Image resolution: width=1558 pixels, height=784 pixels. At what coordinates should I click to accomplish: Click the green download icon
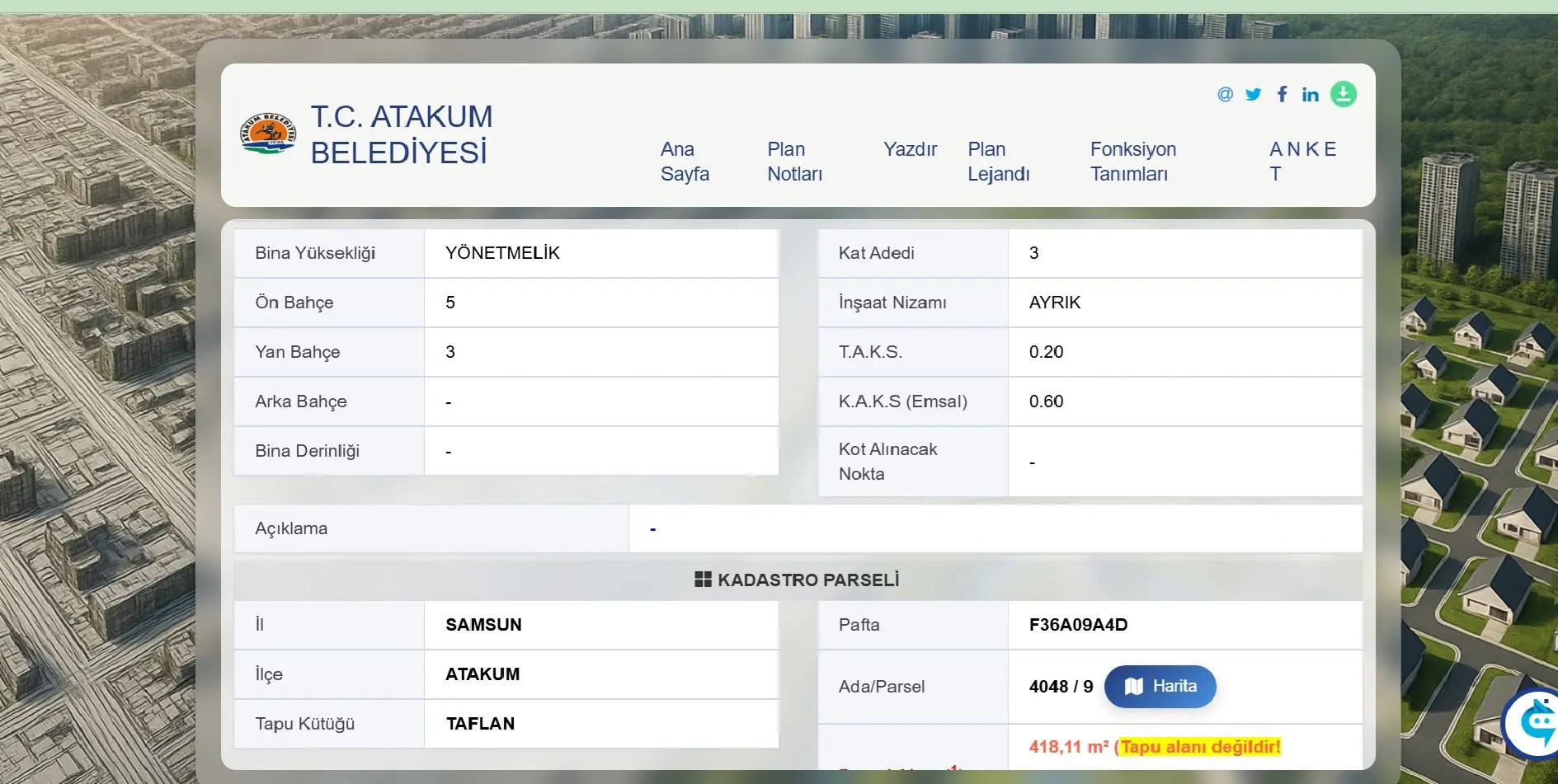[1344, 94]
